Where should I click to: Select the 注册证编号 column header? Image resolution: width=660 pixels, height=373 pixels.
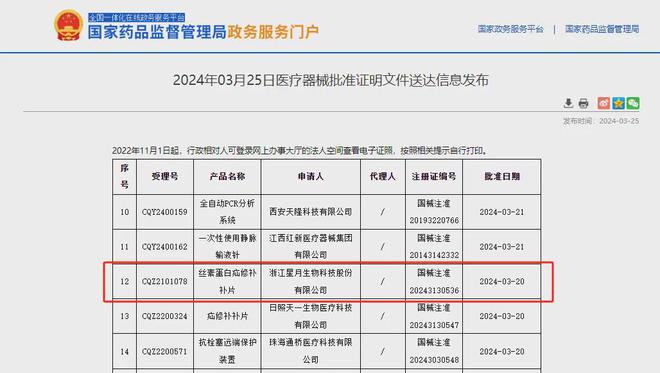(x=434, y=176)
